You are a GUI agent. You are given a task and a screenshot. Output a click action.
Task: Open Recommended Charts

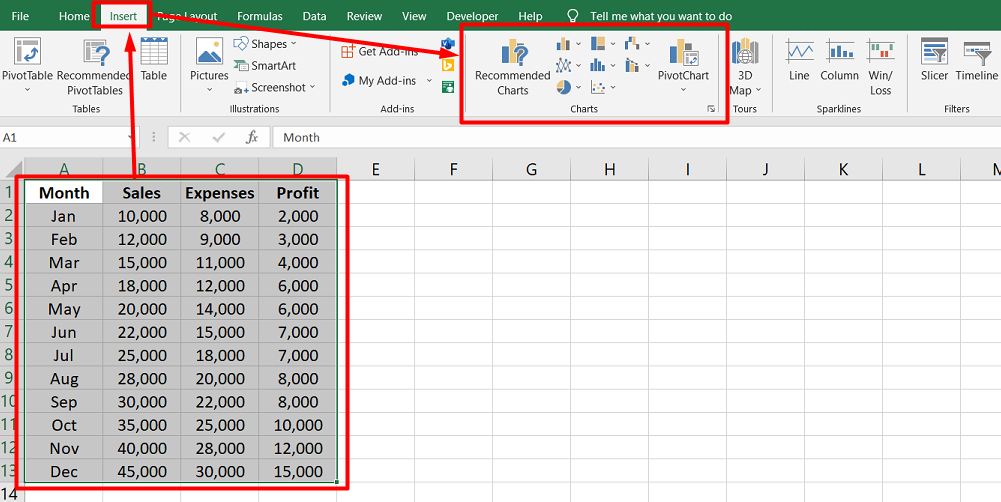tap(513, 67)
